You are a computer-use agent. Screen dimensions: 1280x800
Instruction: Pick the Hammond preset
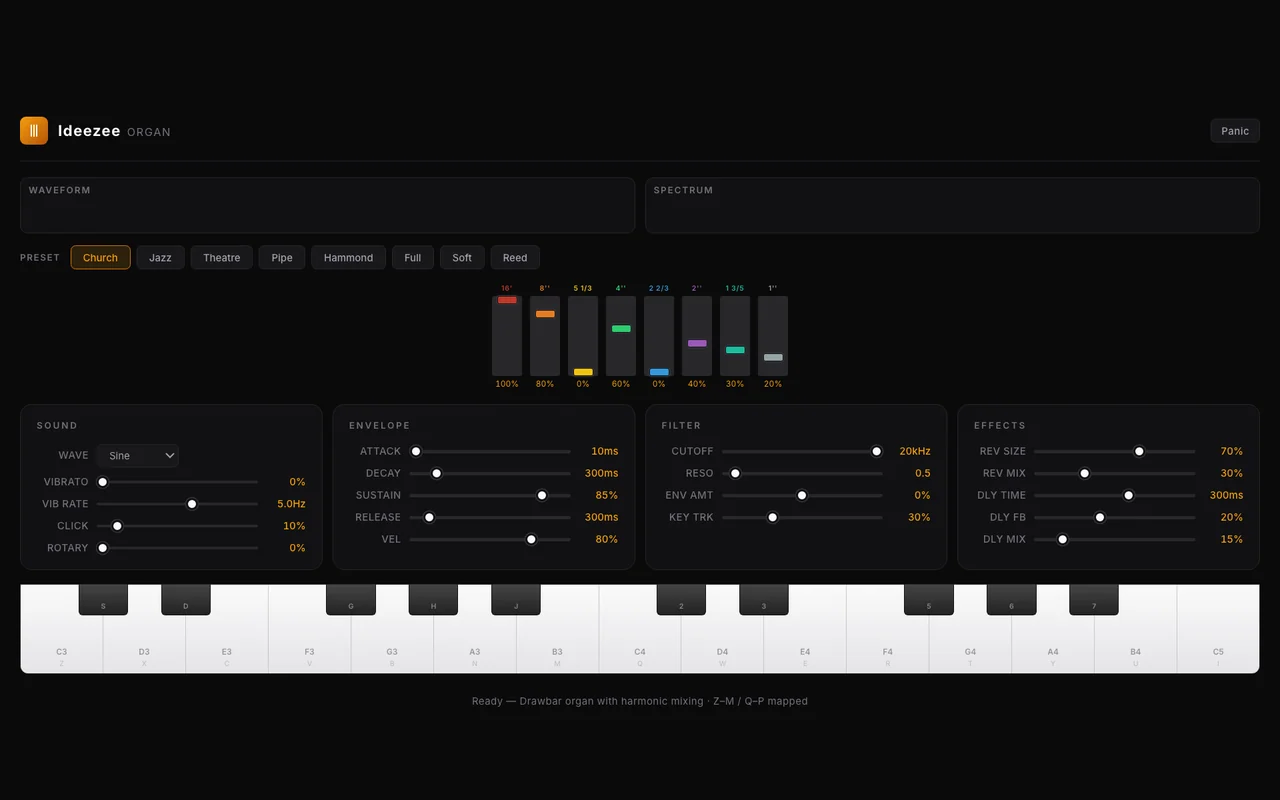coord(348,258)
